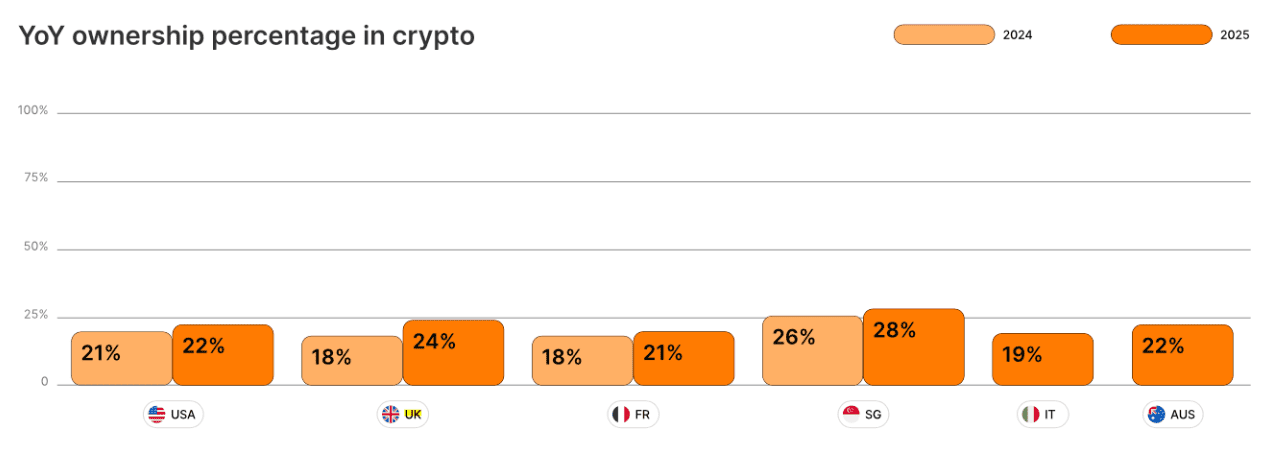The image size is (1268, 454).
Task: Select the USA 2025 bar showing 22%
Action: pos(222,355)
